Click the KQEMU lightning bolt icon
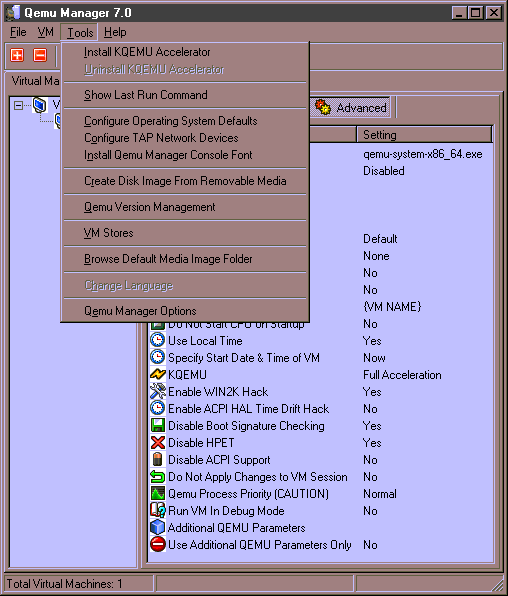 (x=157, y=374)
